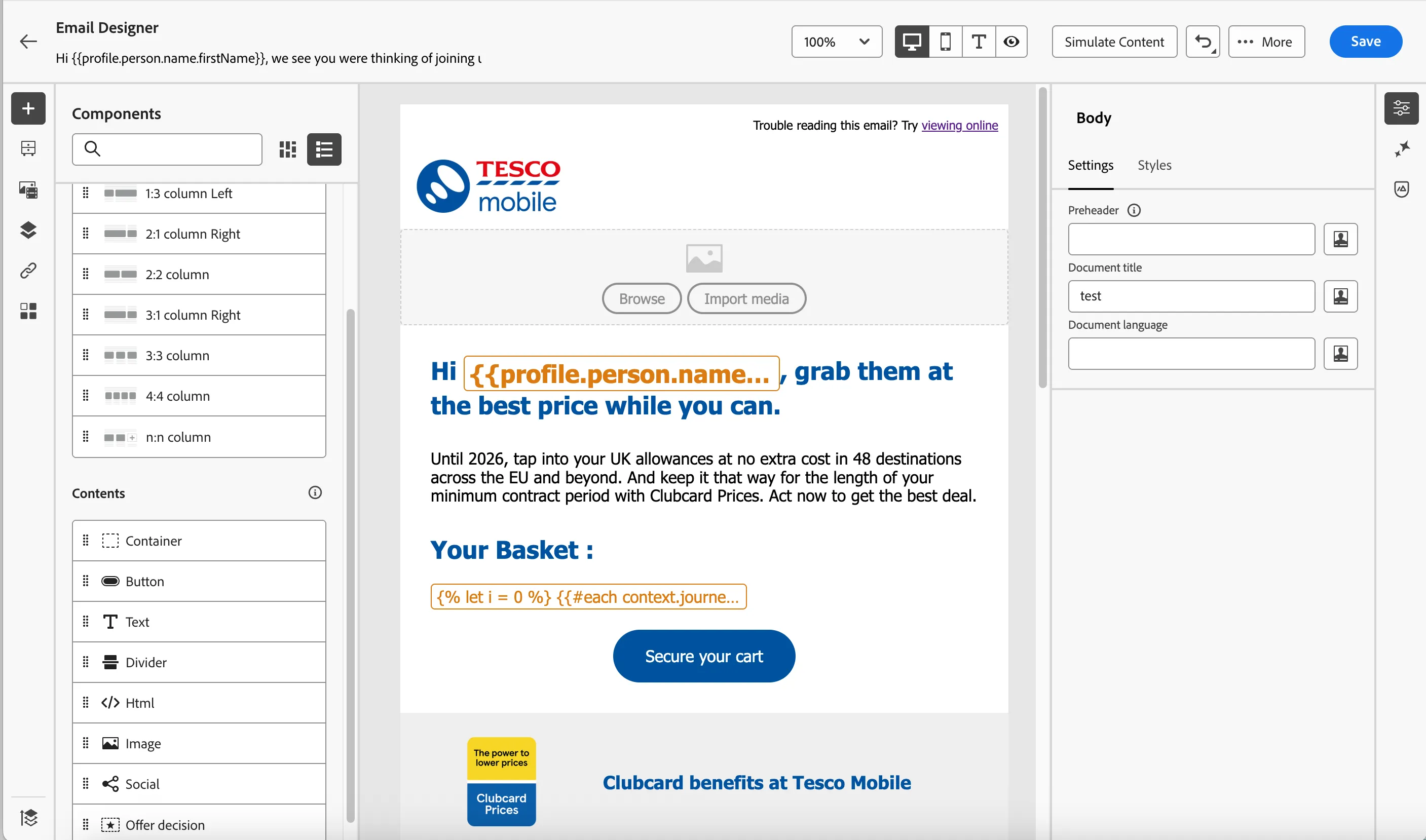This screenshot has height=840, width=1426.
Task: Select the Secure your cart button
Action: coord(704,656)
